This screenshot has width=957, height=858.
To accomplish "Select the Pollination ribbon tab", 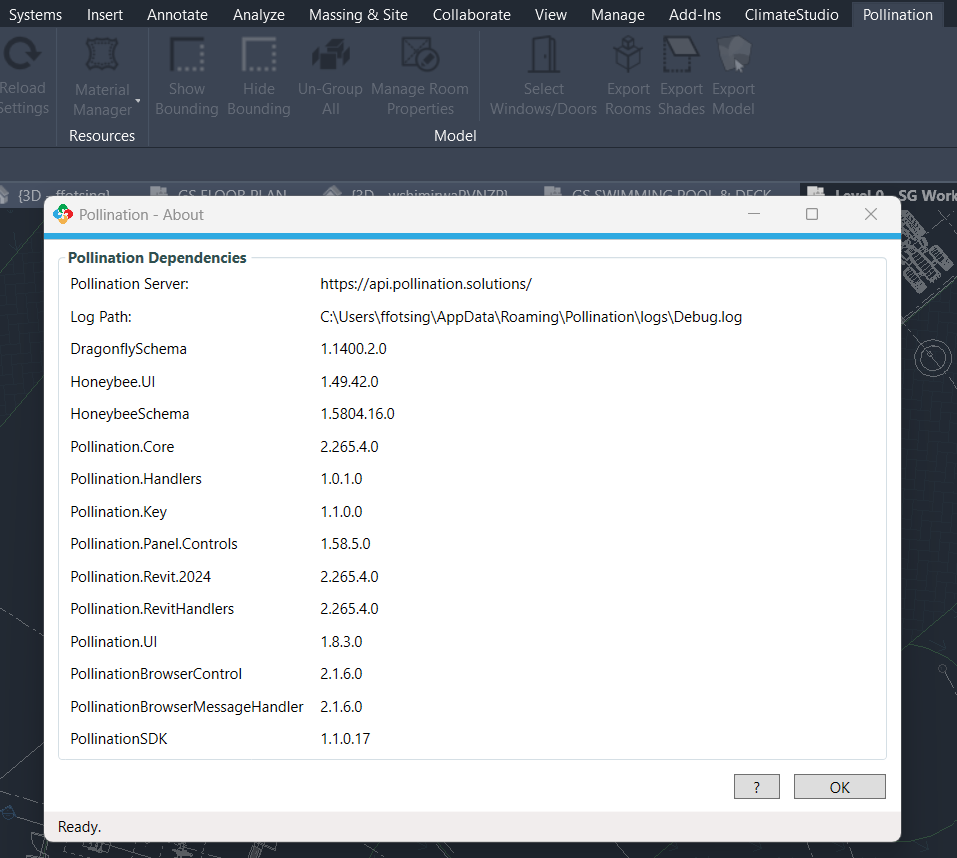I will pyautogui.click(x=898, y=15).
